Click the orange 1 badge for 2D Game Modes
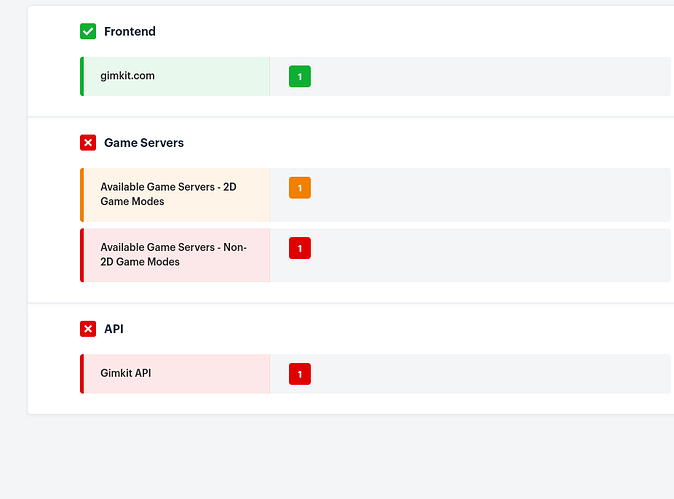Screen dimensions: 674x499 299,187
